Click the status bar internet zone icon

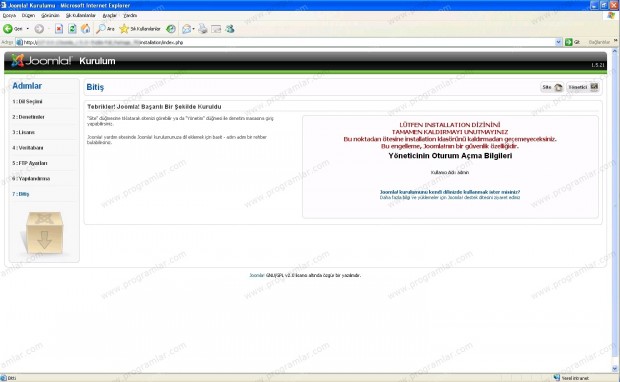click(x=557, y=378)
